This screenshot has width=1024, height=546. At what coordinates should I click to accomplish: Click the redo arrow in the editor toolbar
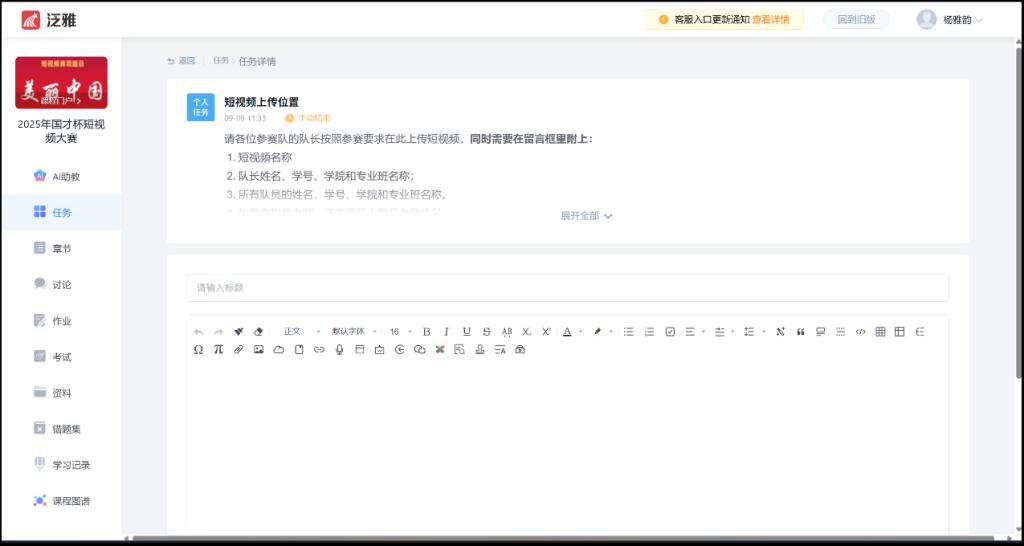pos(219,332)
